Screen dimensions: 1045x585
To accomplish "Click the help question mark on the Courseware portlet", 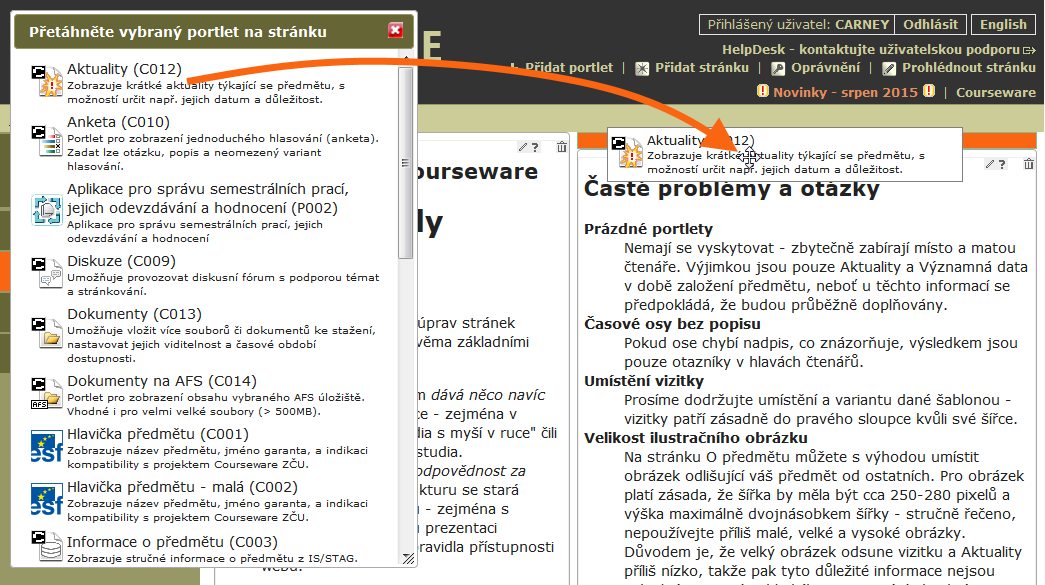I will click(x=534, y=147).
